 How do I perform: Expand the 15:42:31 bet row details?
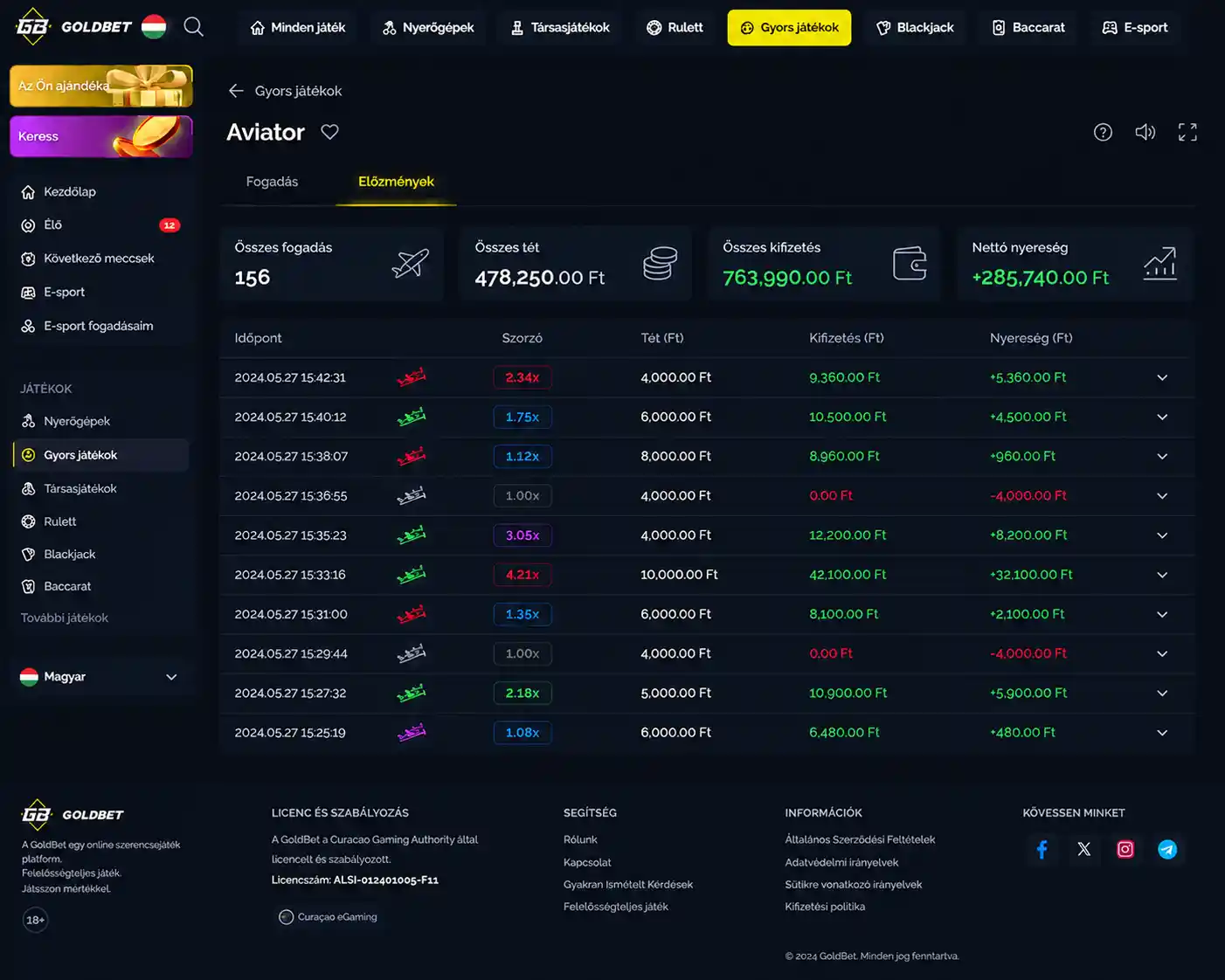[x=1162, y=377]
